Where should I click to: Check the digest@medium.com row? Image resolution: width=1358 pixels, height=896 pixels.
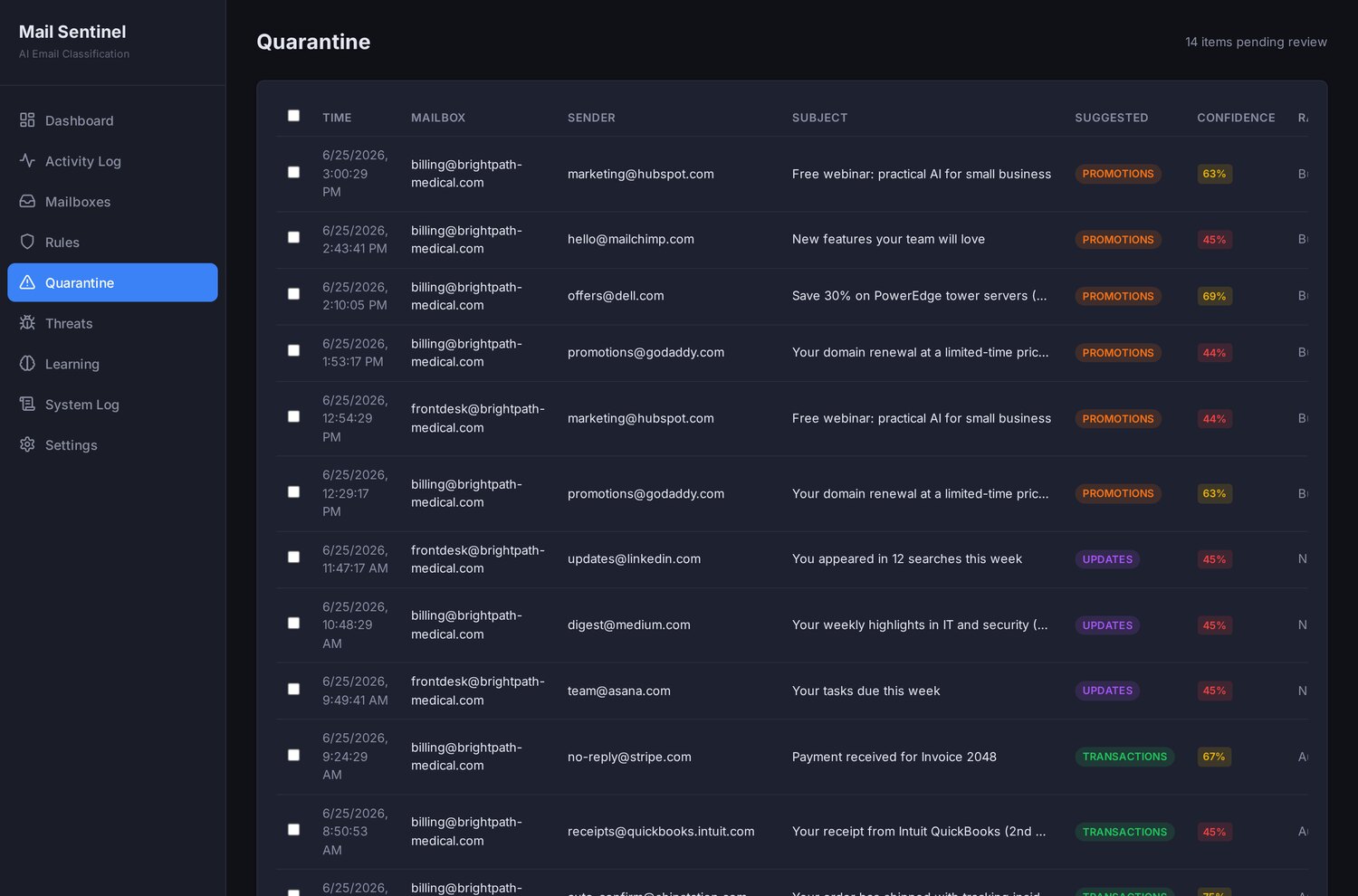293,624
